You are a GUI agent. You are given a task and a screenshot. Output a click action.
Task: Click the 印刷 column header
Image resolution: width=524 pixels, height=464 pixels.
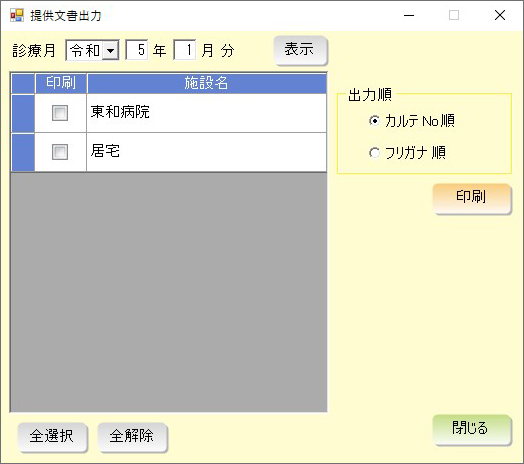(61, 83)
